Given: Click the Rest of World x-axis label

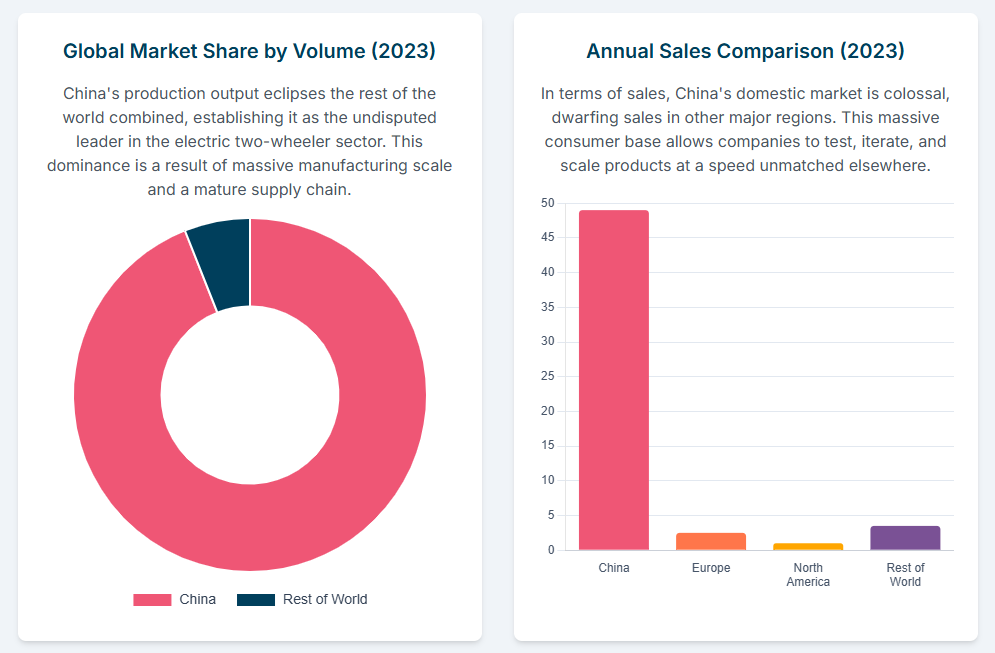Looking at the screenshot, I should [905, 575].
